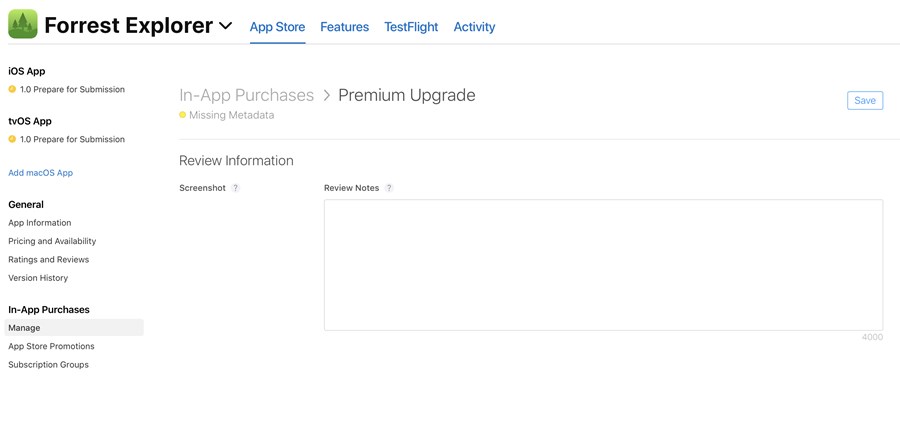Viewport: 900px width, 448px height.
Task: Open Ratings and Reviews section
Action: point(49,259)
